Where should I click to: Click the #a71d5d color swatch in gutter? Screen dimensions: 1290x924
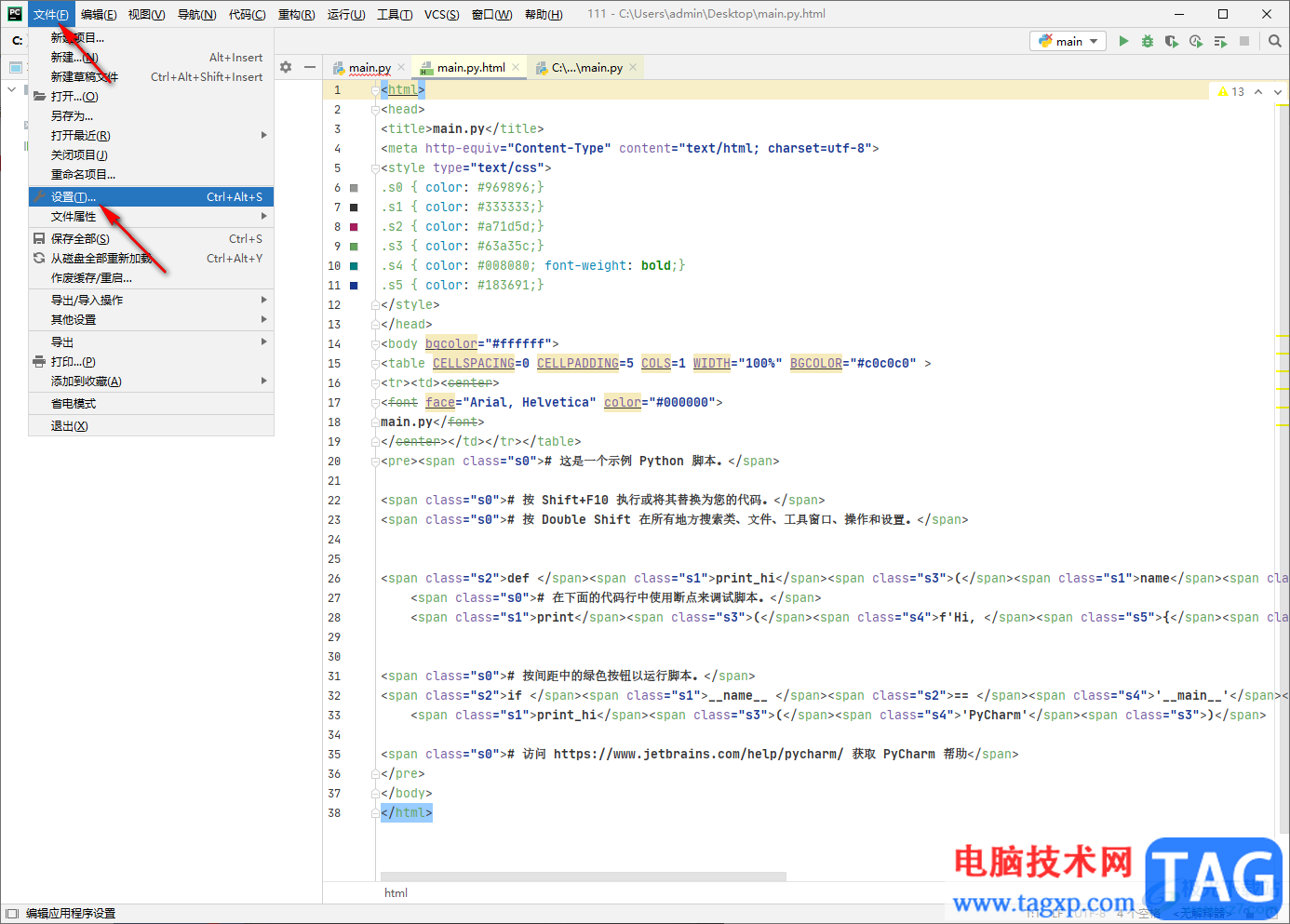click(354, 227)
